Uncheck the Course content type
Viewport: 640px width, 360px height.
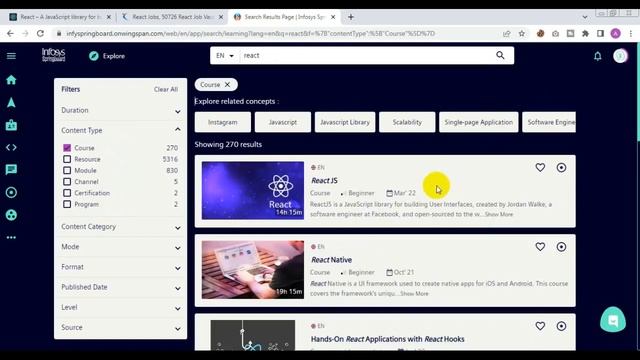pos(67,148)
